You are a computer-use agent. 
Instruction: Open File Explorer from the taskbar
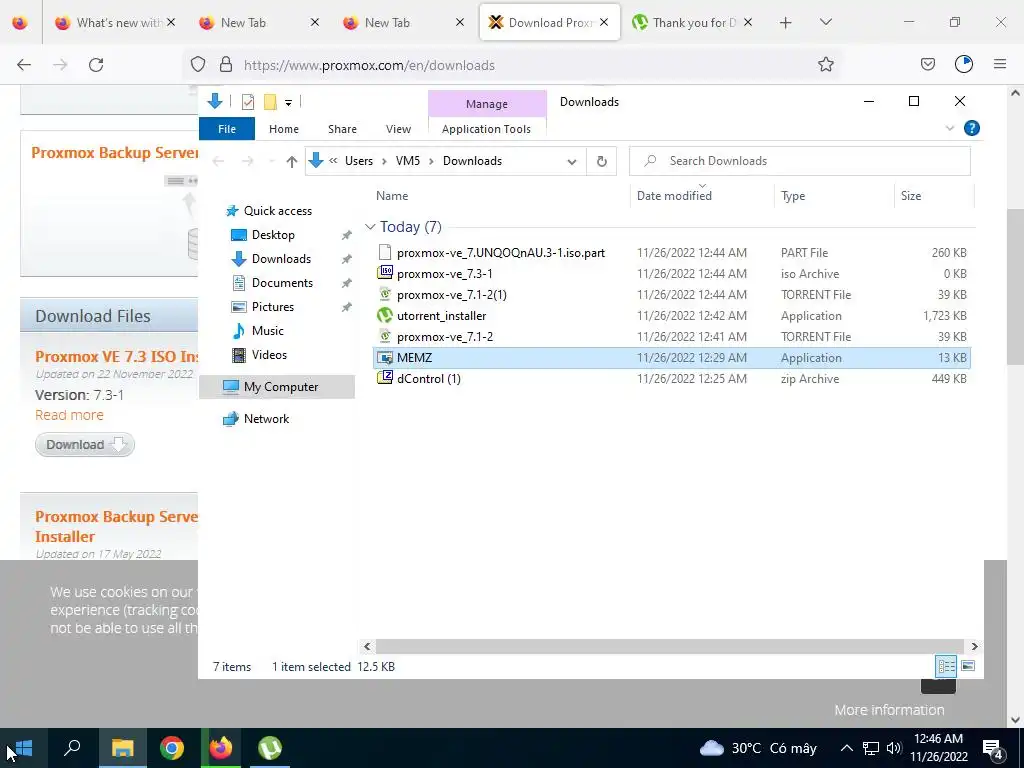coord(122,748)
